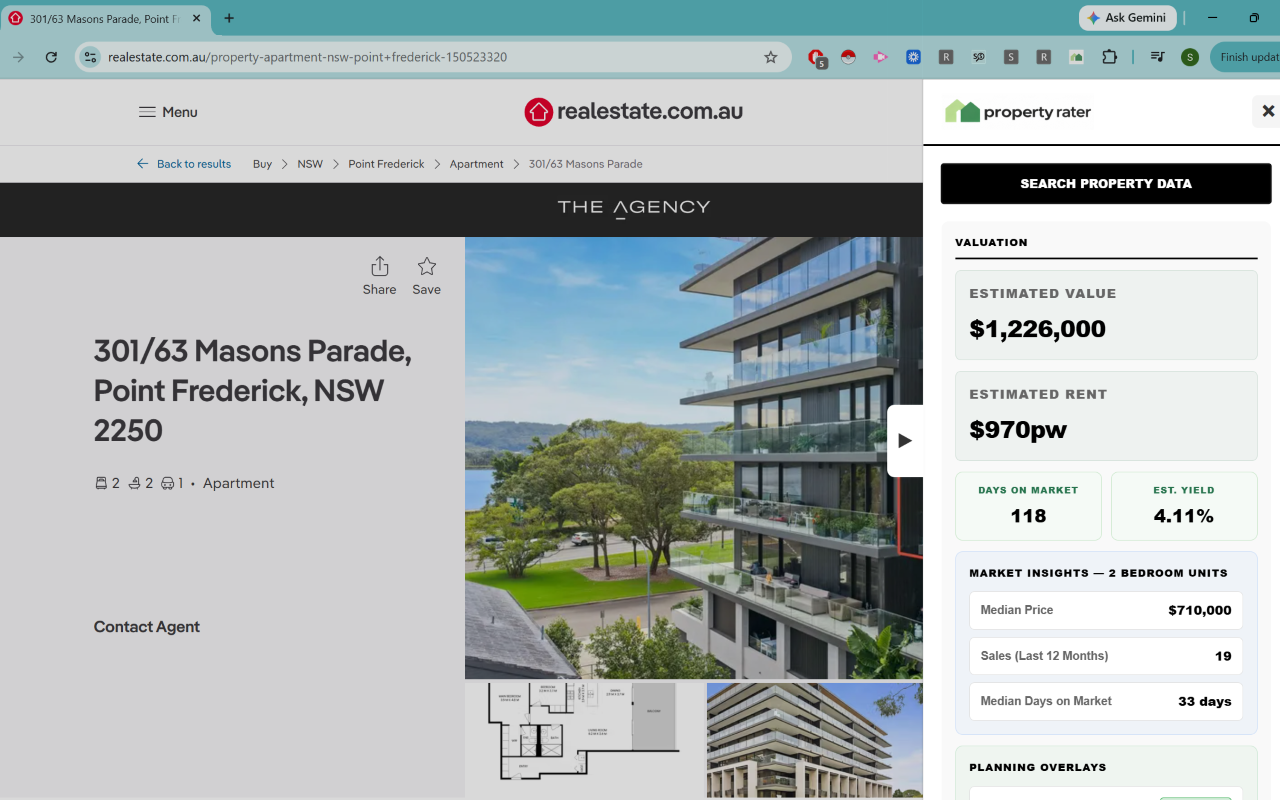Viewport: 1280px width, 800px height.
Task: Click the Sales (Last 12 Months) row
Action: [1106, 656]
